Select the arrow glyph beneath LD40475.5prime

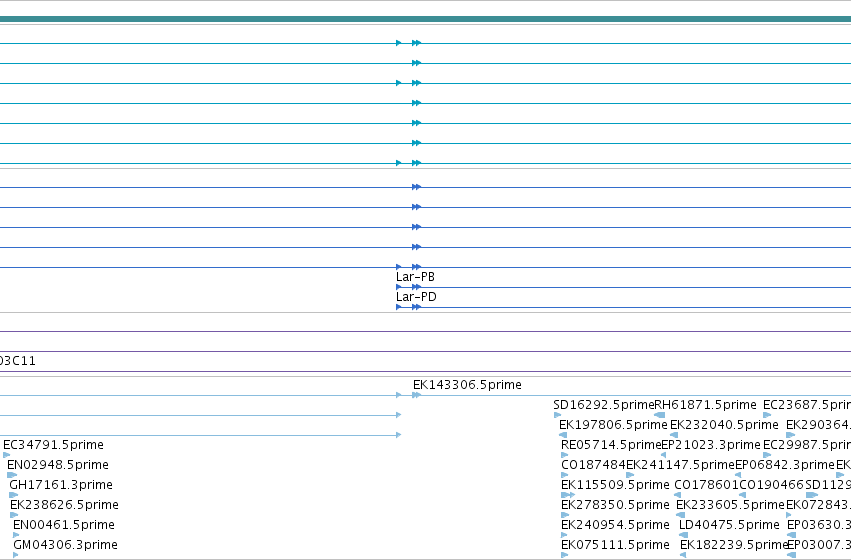tap(683, 535)
